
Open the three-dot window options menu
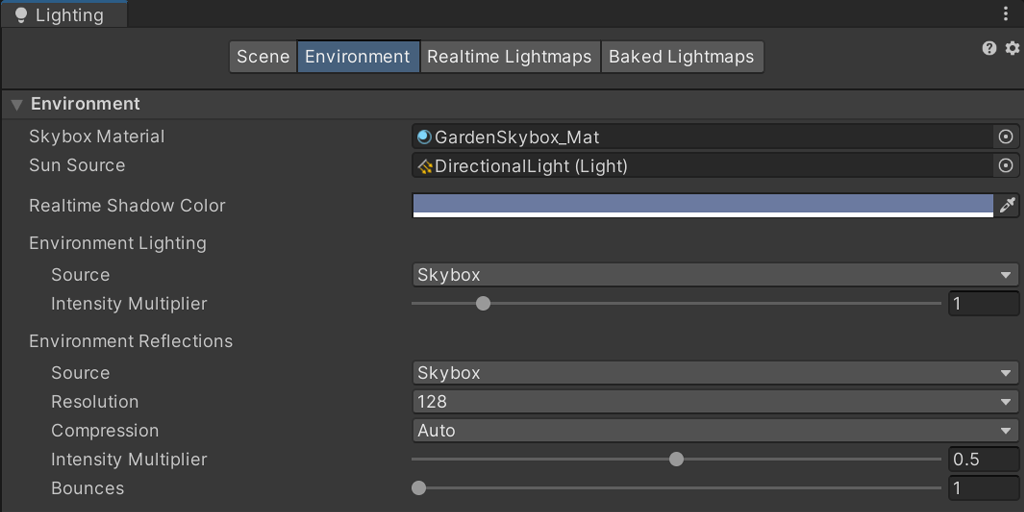point(1006,14)
